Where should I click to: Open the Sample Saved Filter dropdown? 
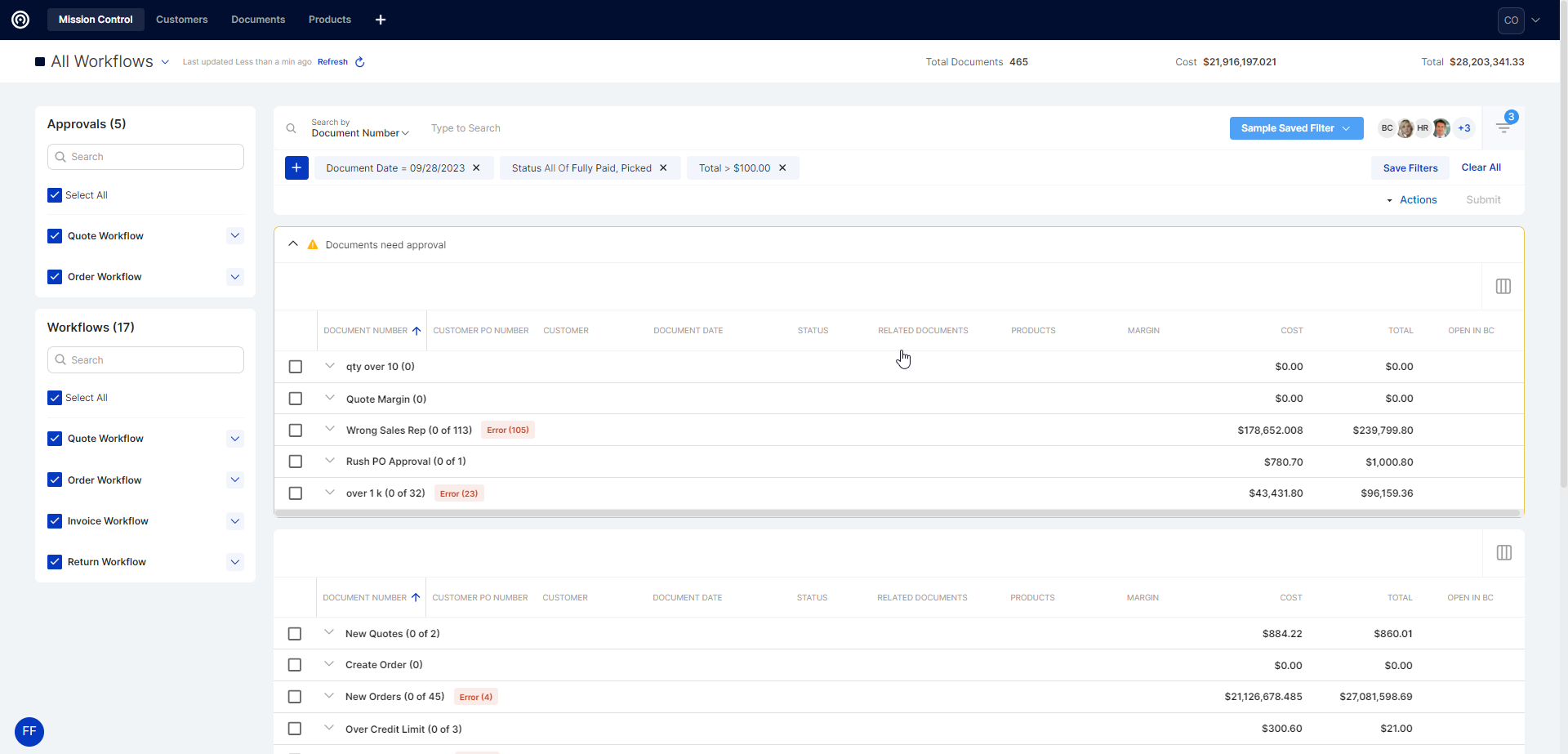[x=1296, y=128]
